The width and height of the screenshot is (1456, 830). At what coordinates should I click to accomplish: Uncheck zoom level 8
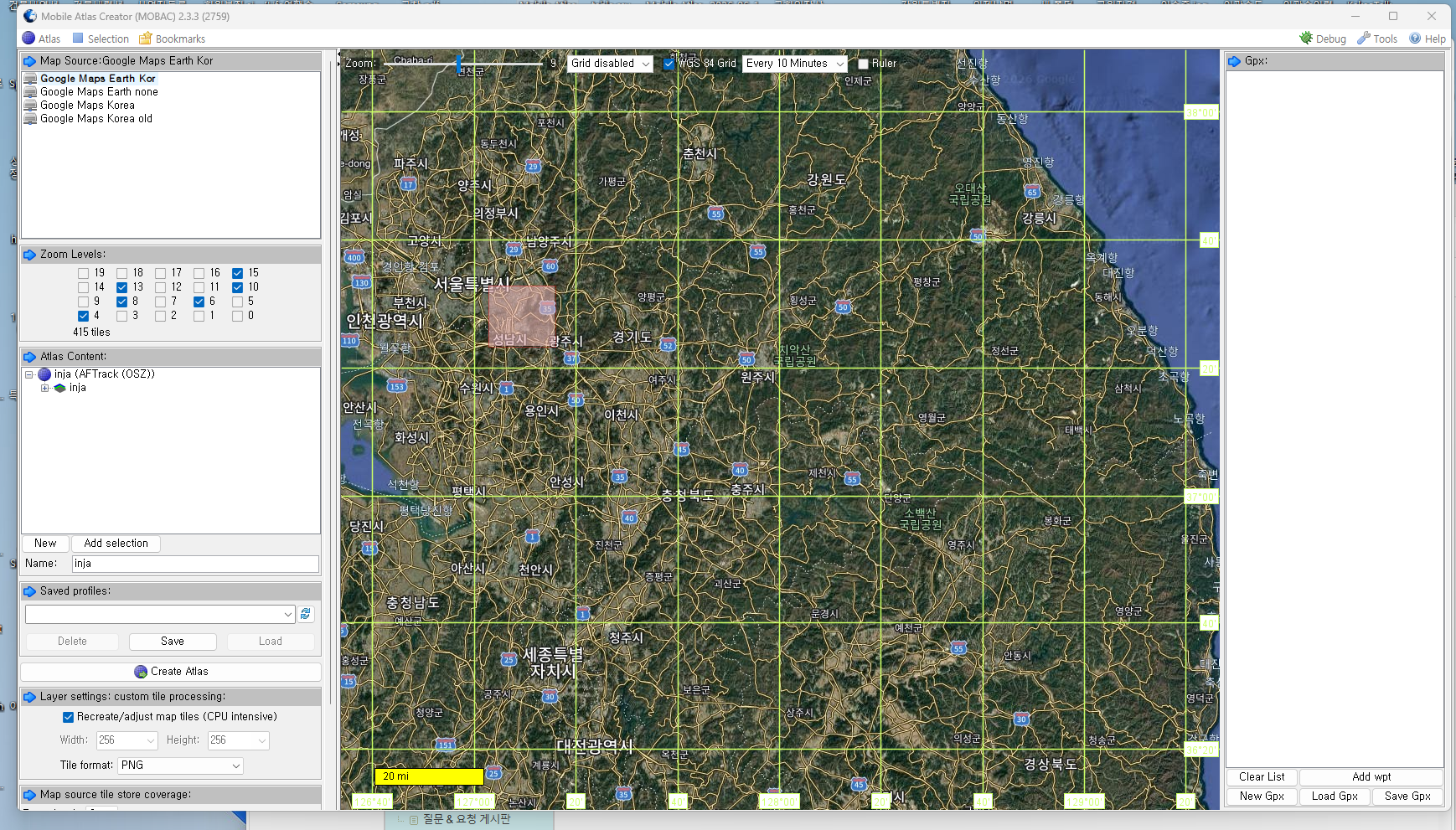click(x=121, y=302)
